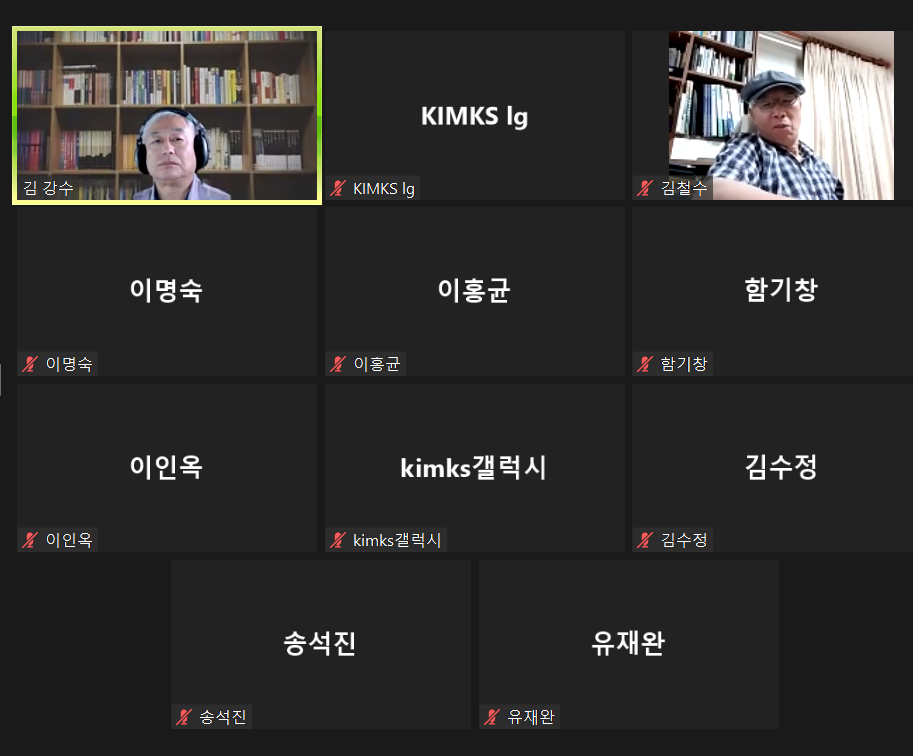Click the muted mic icon beside kimks갤럭시
The height and width of the screenshot is (756, 913).
tap(337, 540)
